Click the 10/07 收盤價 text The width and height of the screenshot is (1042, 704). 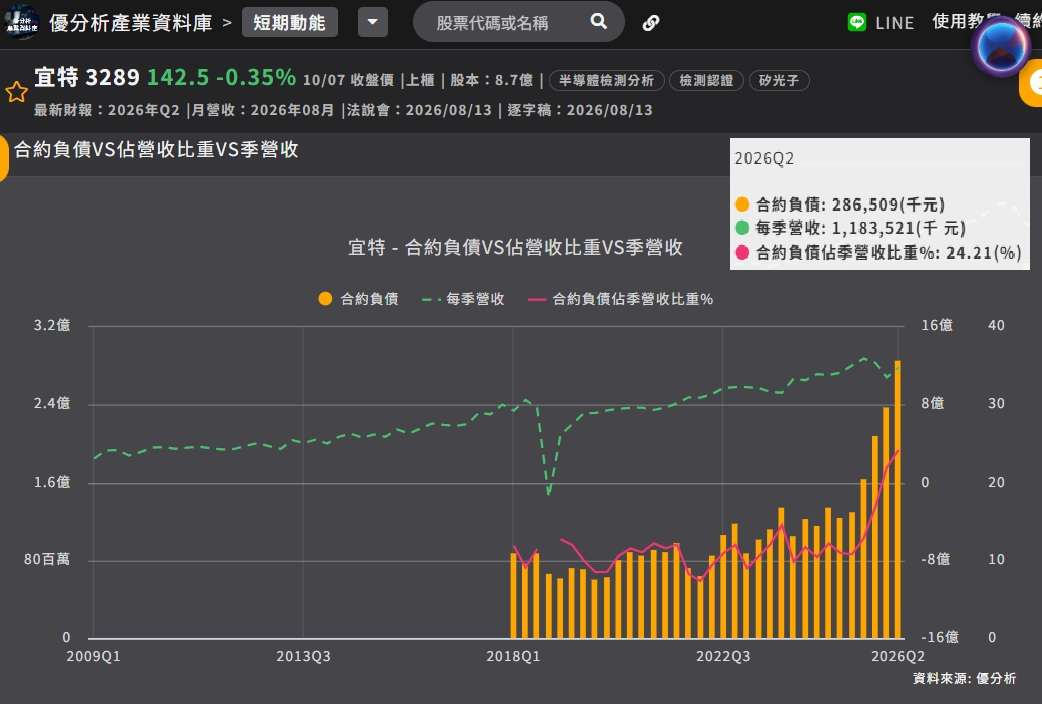(x=348, y=80)
